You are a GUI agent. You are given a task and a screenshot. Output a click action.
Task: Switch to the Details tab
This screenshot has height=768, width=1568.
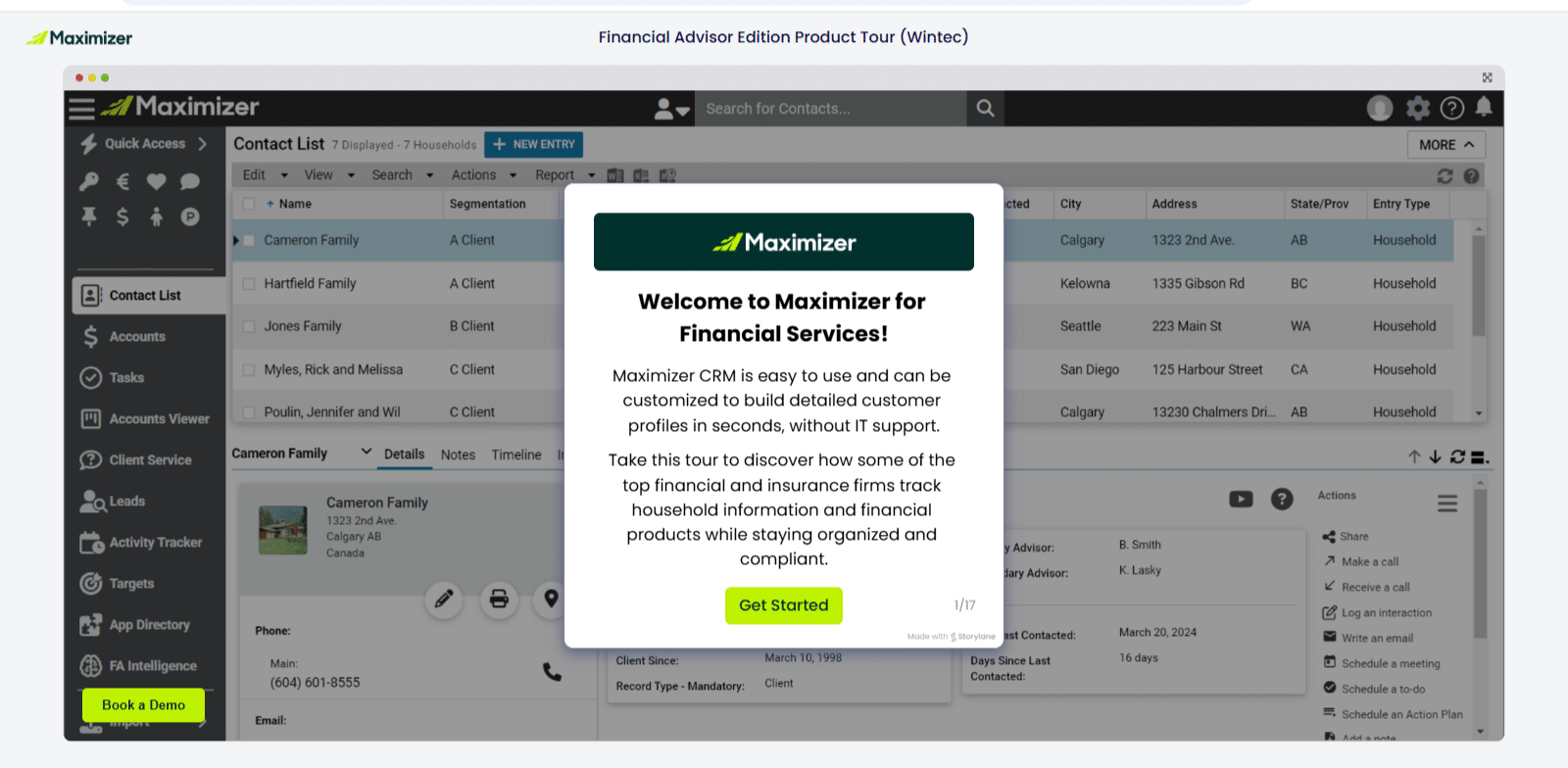coord(404,455)
